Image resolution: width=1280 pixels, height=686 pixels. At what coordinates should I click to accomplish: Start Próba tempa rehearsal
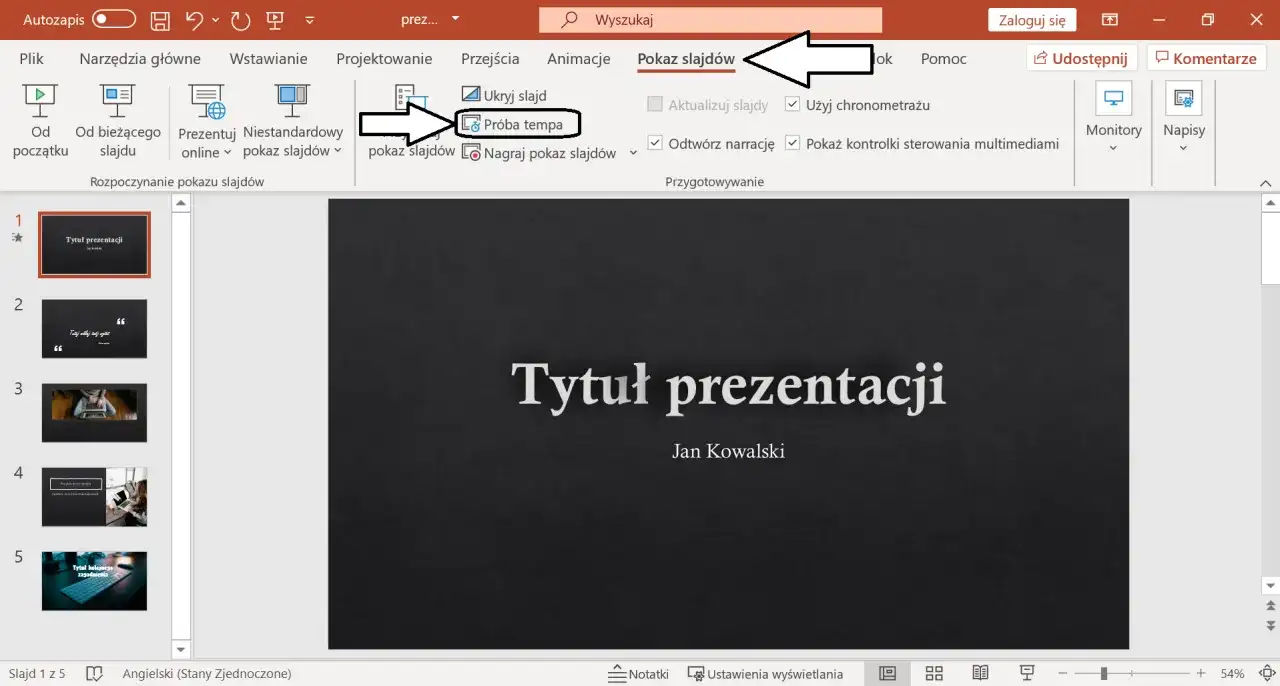[518, 124]
